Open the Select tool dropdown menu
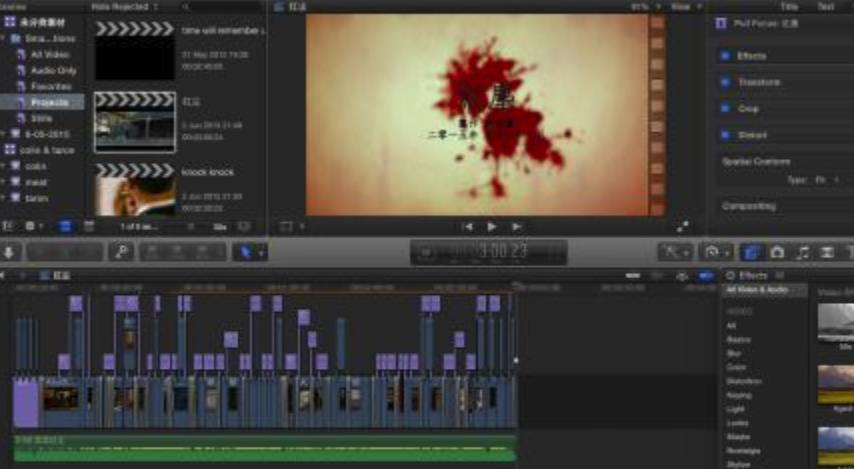The height and width of the screenshot is (469, 854). click(248, 252)
